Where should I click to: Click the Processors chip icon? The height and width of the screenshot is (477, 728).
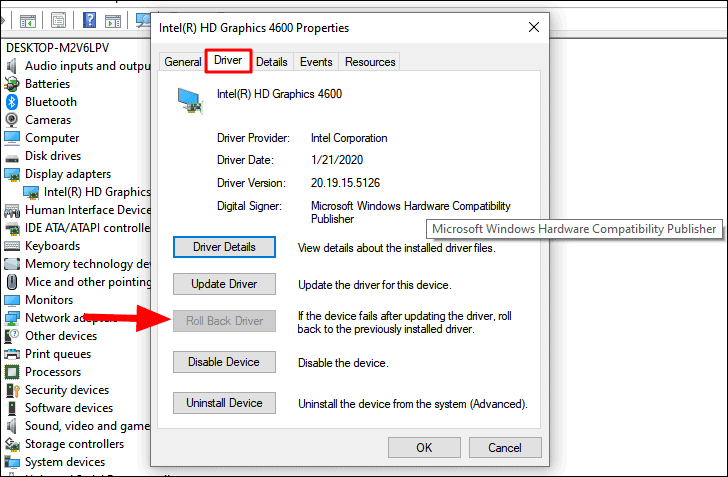[x=12, y=372]
